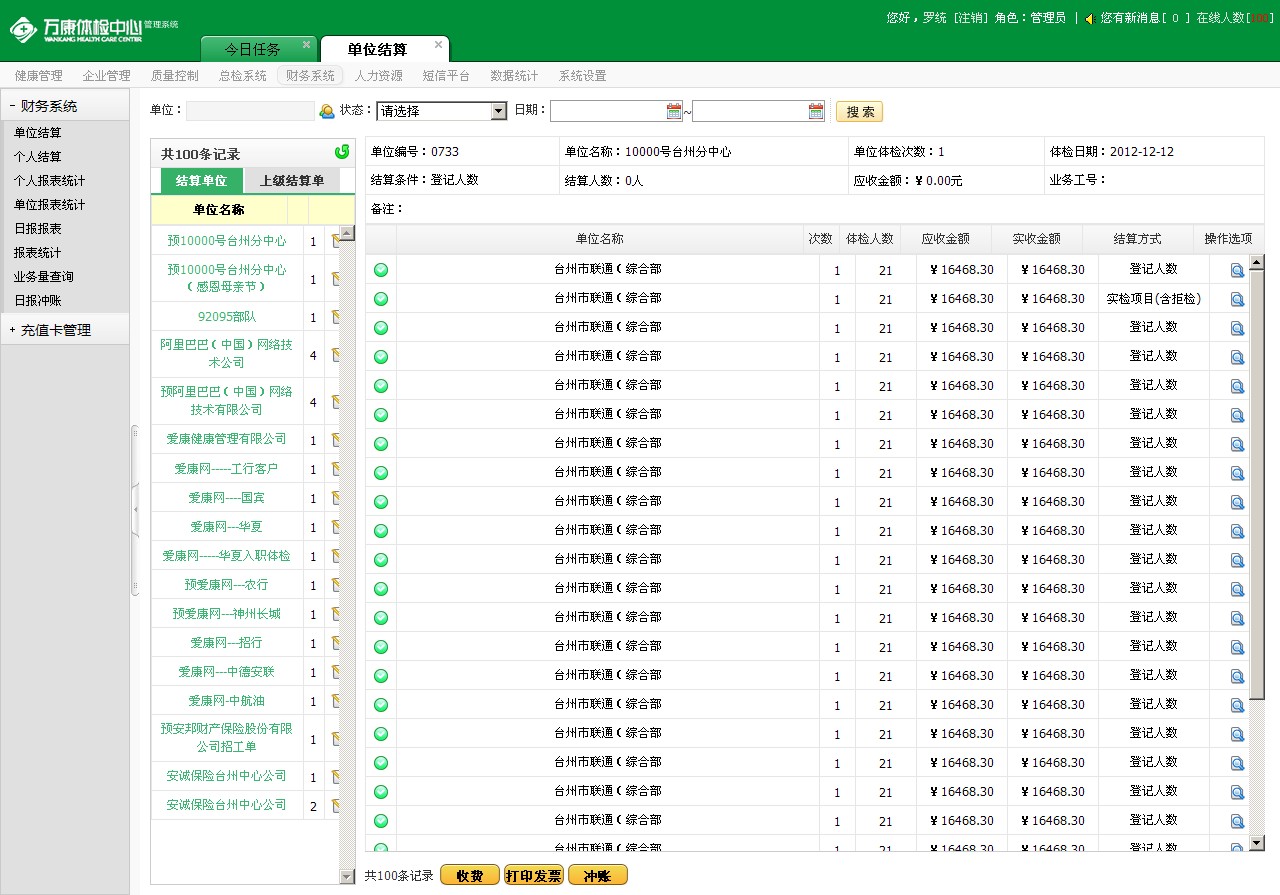Screen dimensions: 1280x895
Task: Select unit 预安邦财产保险股份有限公司招工单
Action: 227,738
